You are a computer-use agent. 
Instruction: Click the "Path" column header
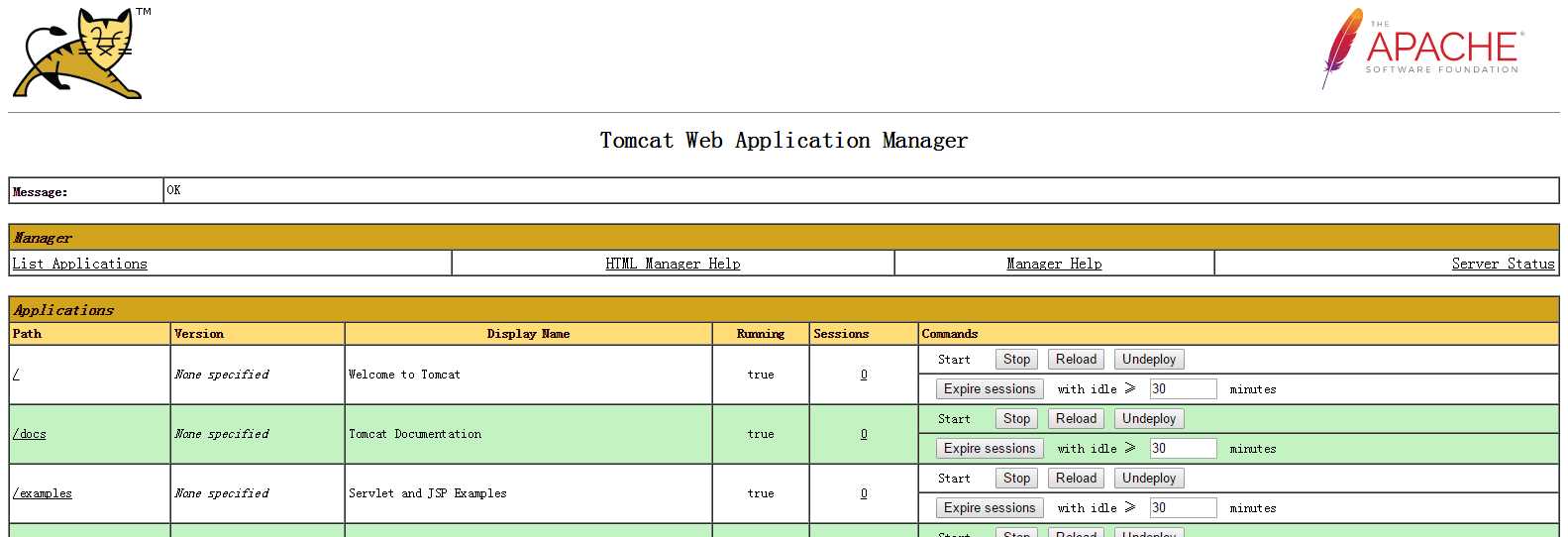(27, 334)
